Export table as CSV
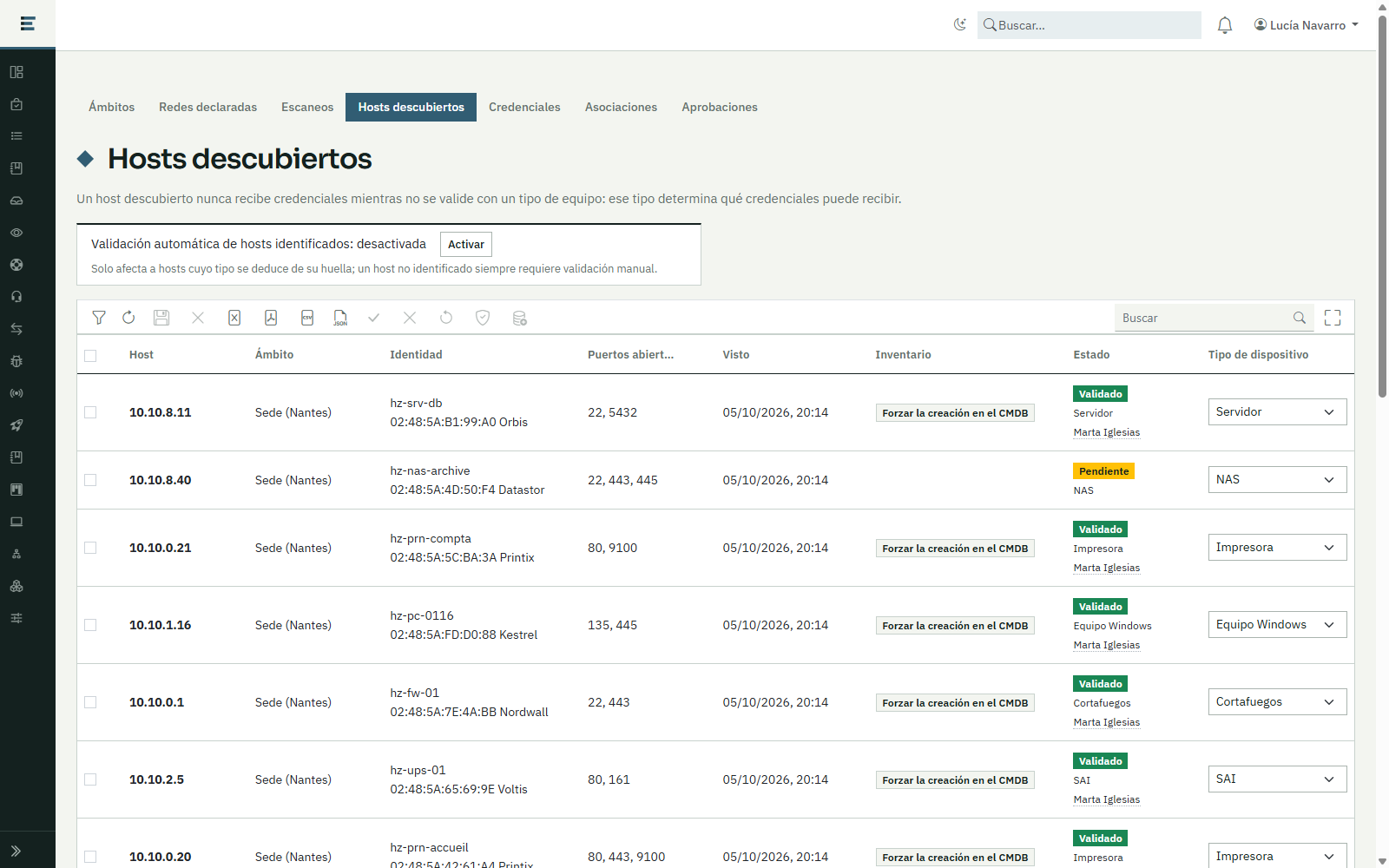Image resolution: width=1389 pixels, height=868 pixels. (307, 318)
